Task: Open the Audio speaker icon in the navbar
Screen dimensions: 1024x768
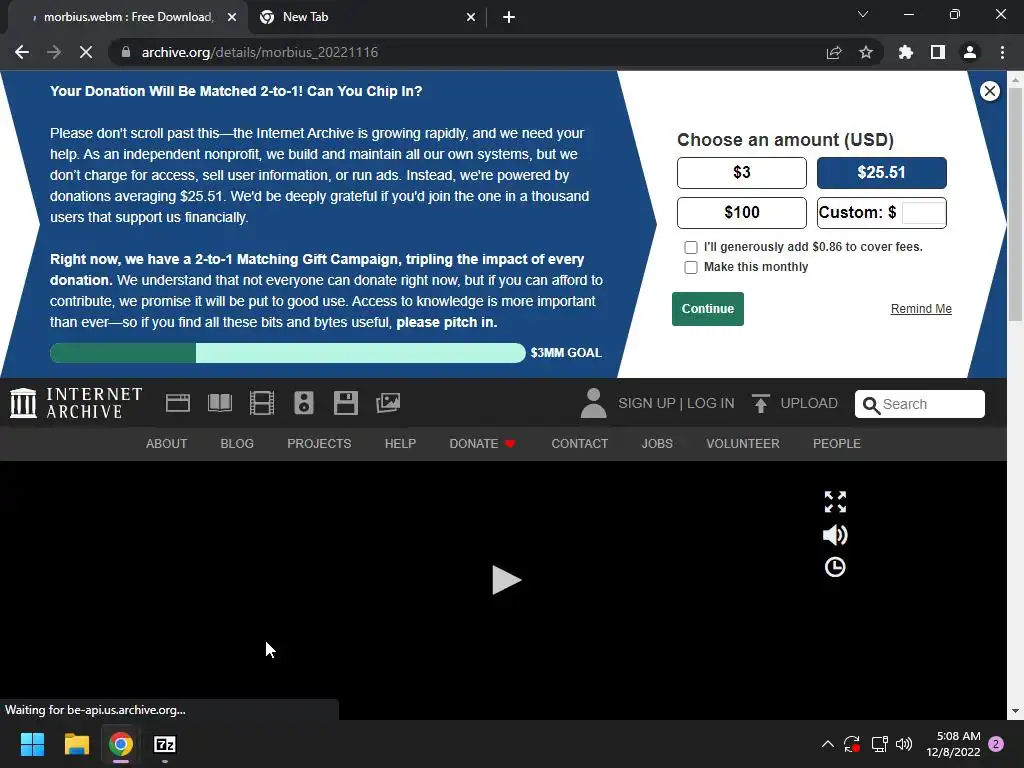Action: pos(304,403)
